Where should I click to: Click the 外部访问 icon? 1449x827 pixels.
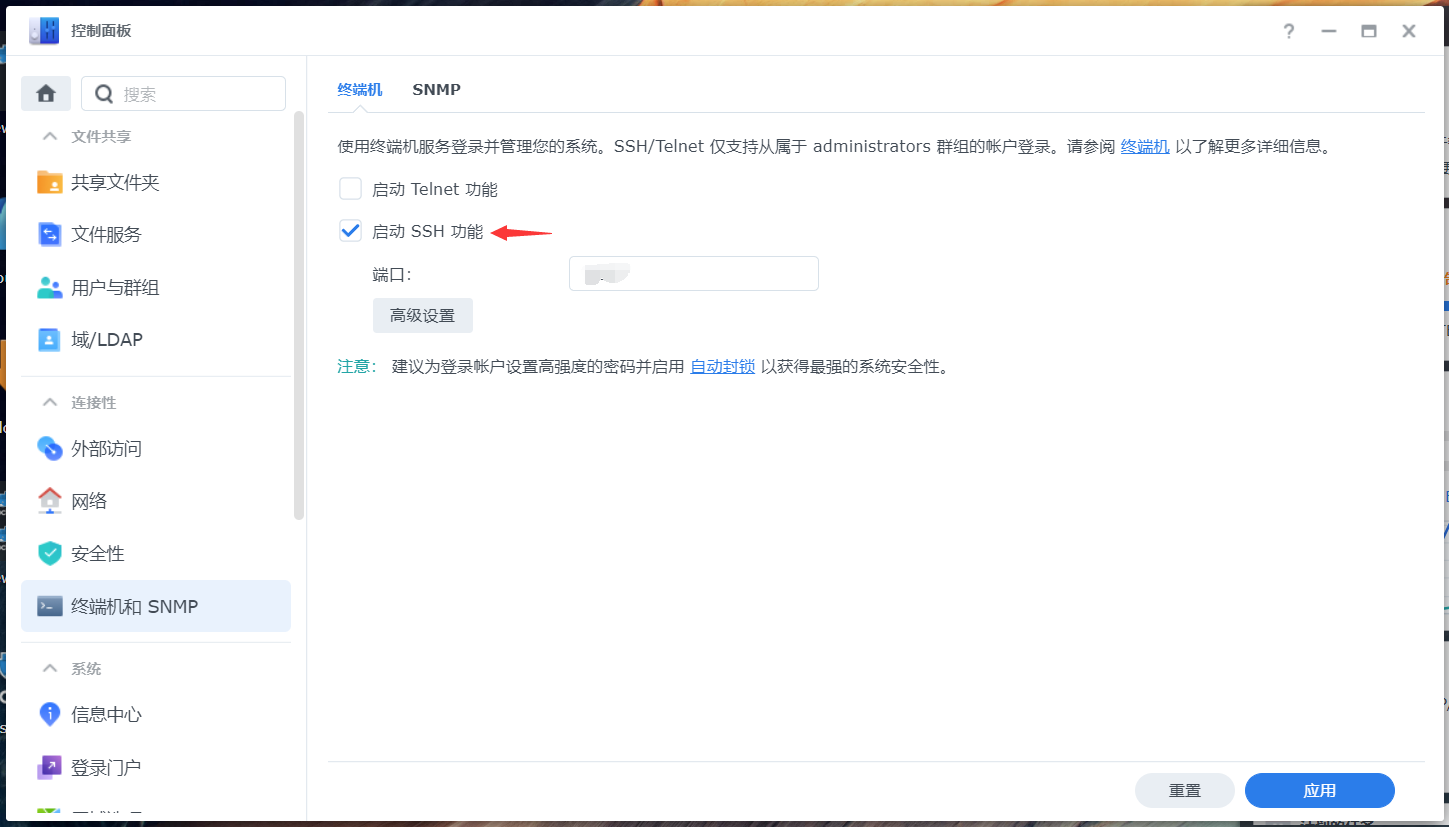(x=49, y=448)
